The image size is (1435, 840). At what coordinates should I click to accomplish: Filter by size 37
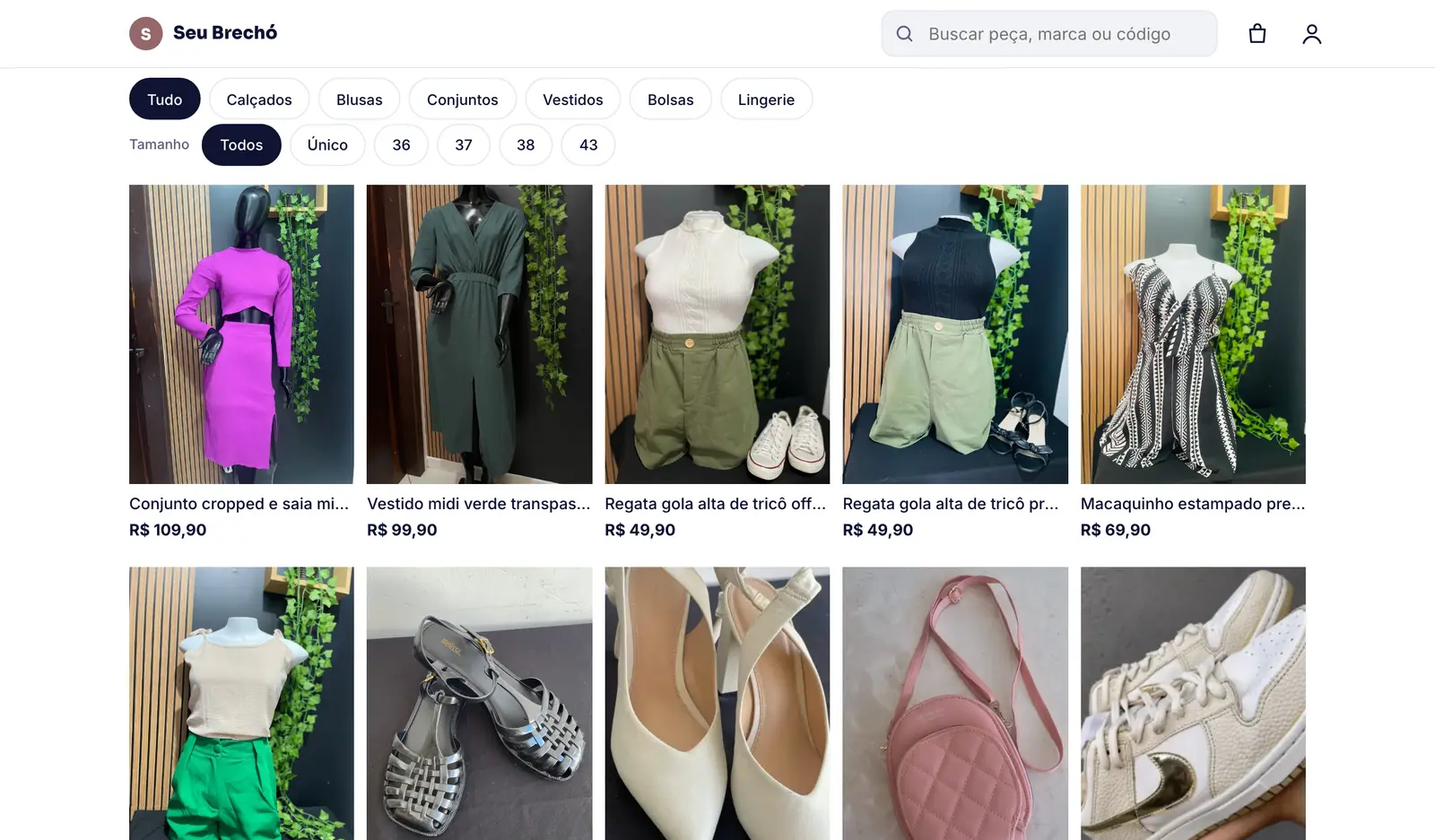tap(464, 145)
